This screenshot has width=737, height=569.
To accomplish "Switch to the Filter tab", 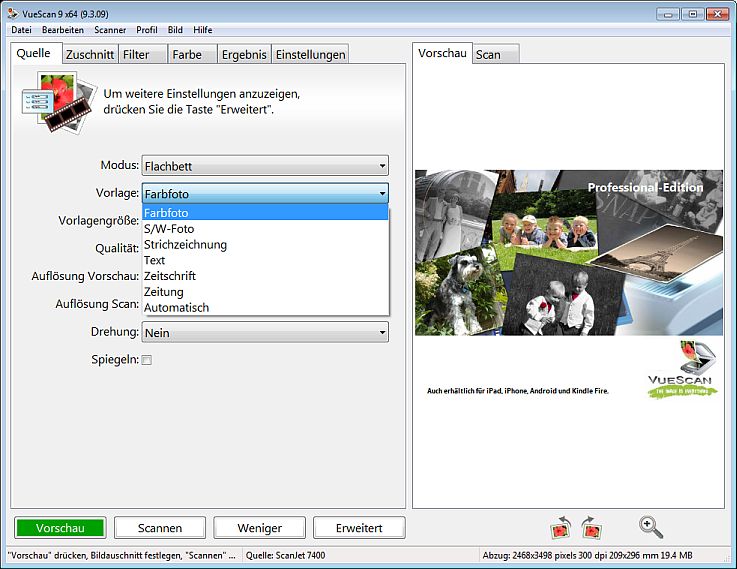I will click(143, 55).
